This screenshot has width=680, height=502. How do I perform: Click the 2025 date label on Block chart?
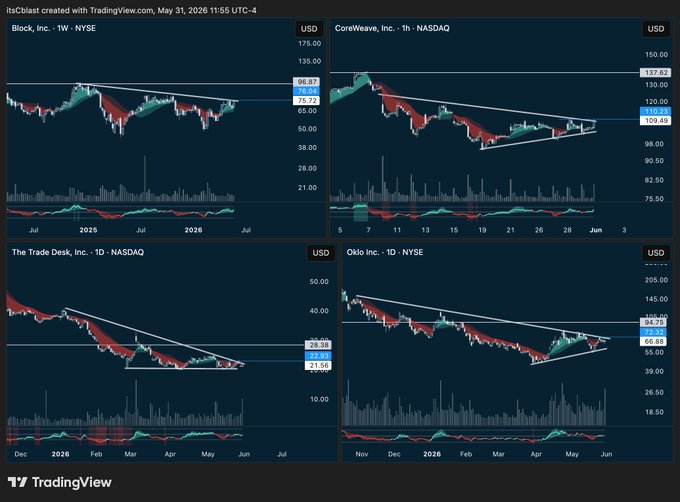click(x=88, y=230)
